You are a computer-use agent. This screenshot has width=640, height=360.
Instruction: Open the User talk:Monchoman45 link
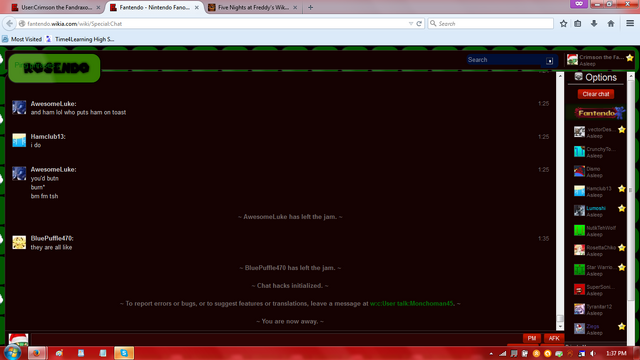pyautogui.click(x=411, y=304)
